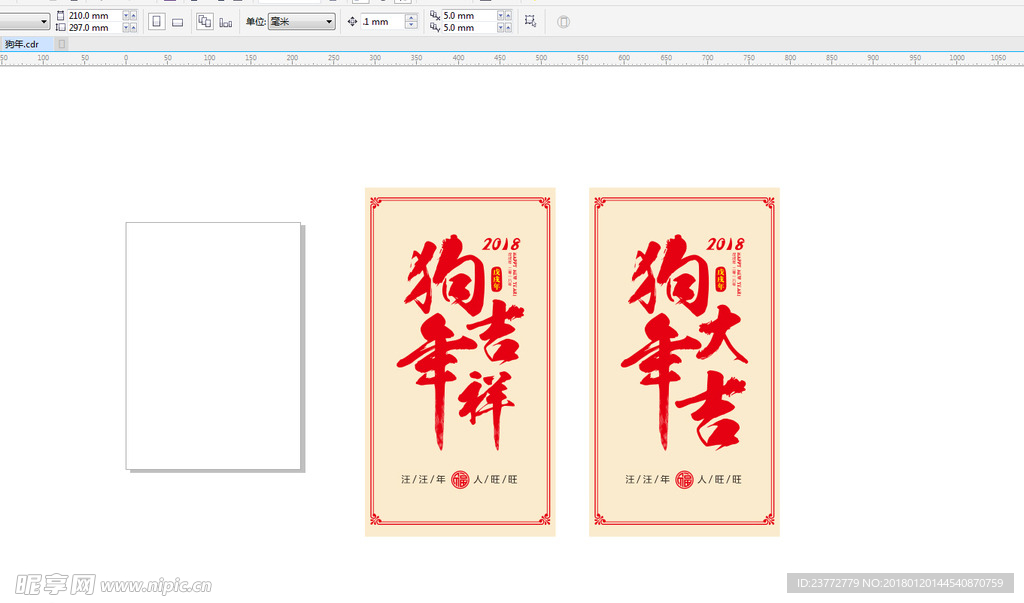The height and width of the screenshot is (603, 1024).
Task: Open the 毫米 units dropdown
Action: [x=330, y=20]
